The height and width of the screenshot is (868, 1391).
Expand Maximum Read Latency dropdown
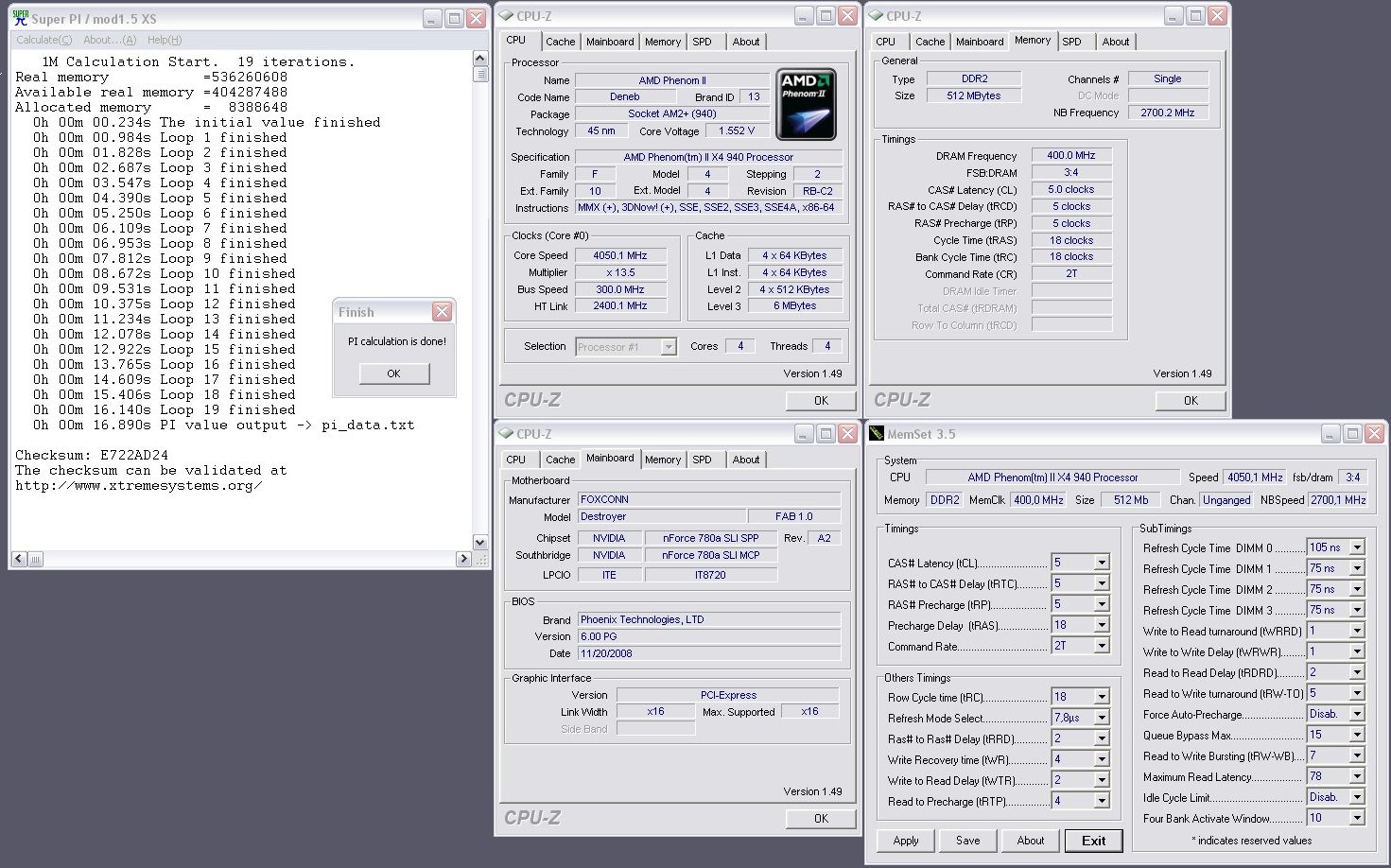click(1357, 776)
